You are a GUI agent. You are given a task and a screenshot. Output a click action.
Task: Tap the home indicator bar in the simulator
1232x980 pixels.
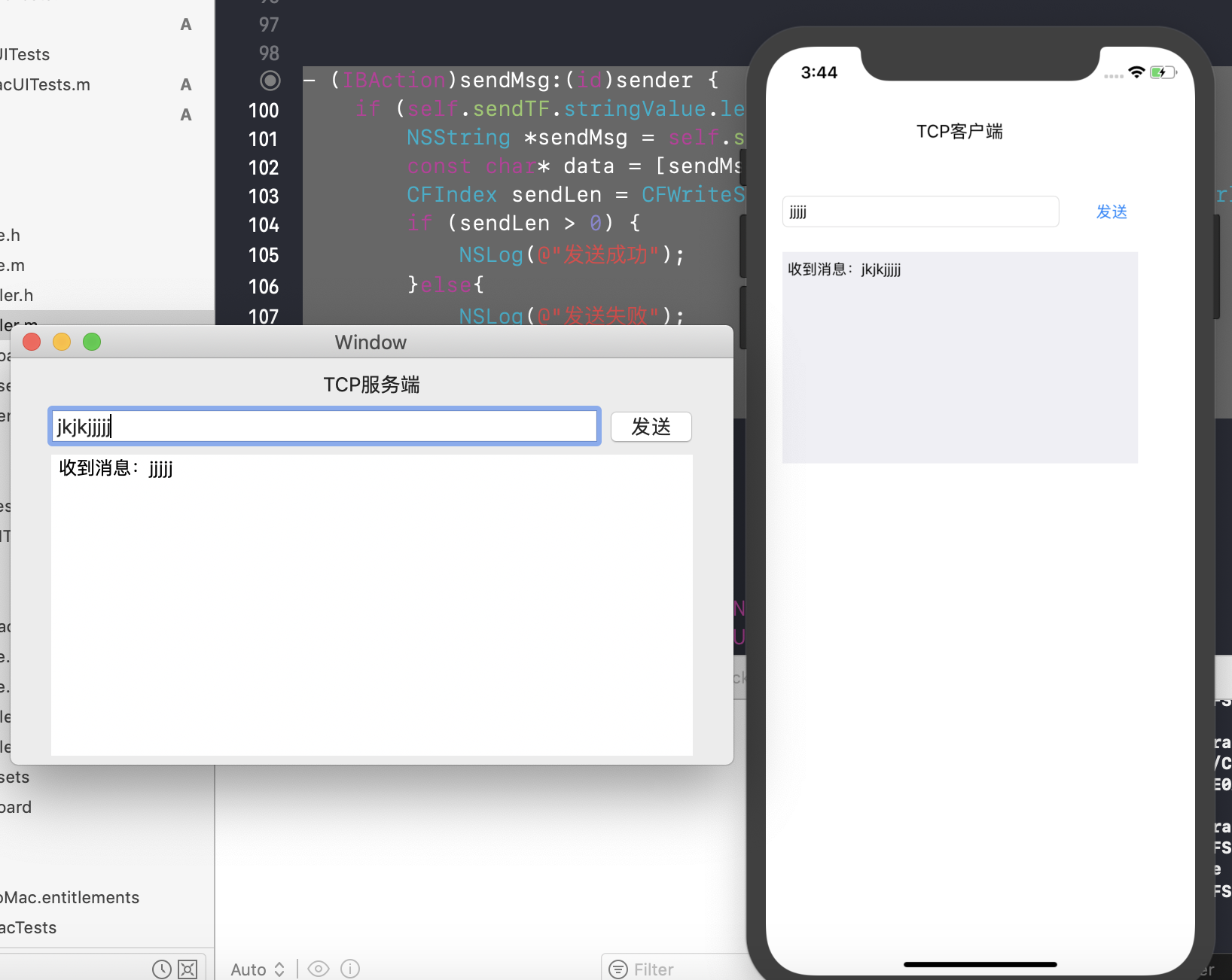pyautogui.click(x=980, y=964)
